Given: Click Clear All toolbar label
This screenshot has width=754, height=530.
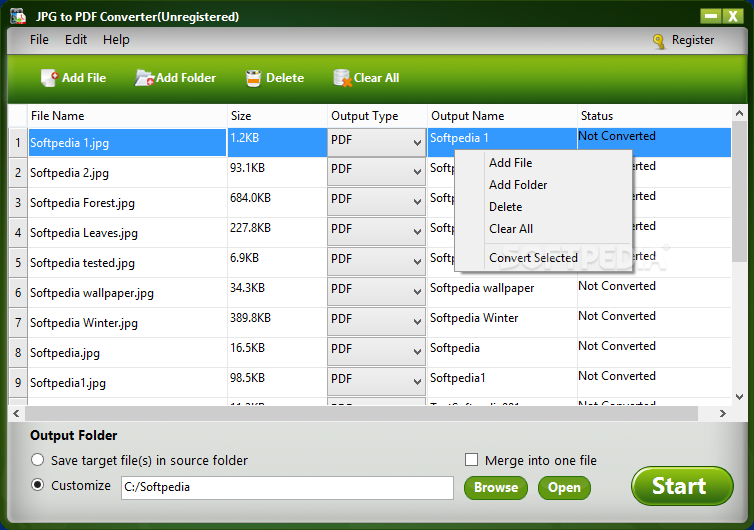Looking at the screenshot, I should coord(376,78).
